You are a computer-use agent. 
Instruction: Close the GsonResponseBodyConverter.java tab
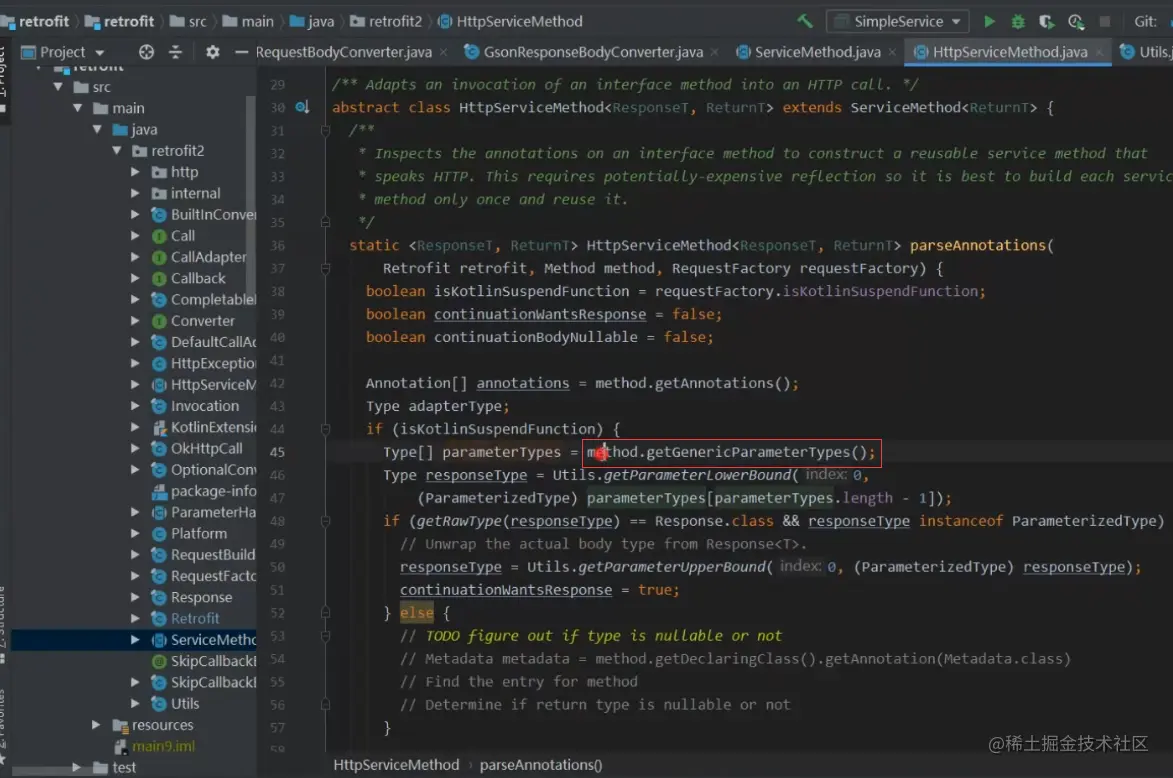[x=714, y=52]
